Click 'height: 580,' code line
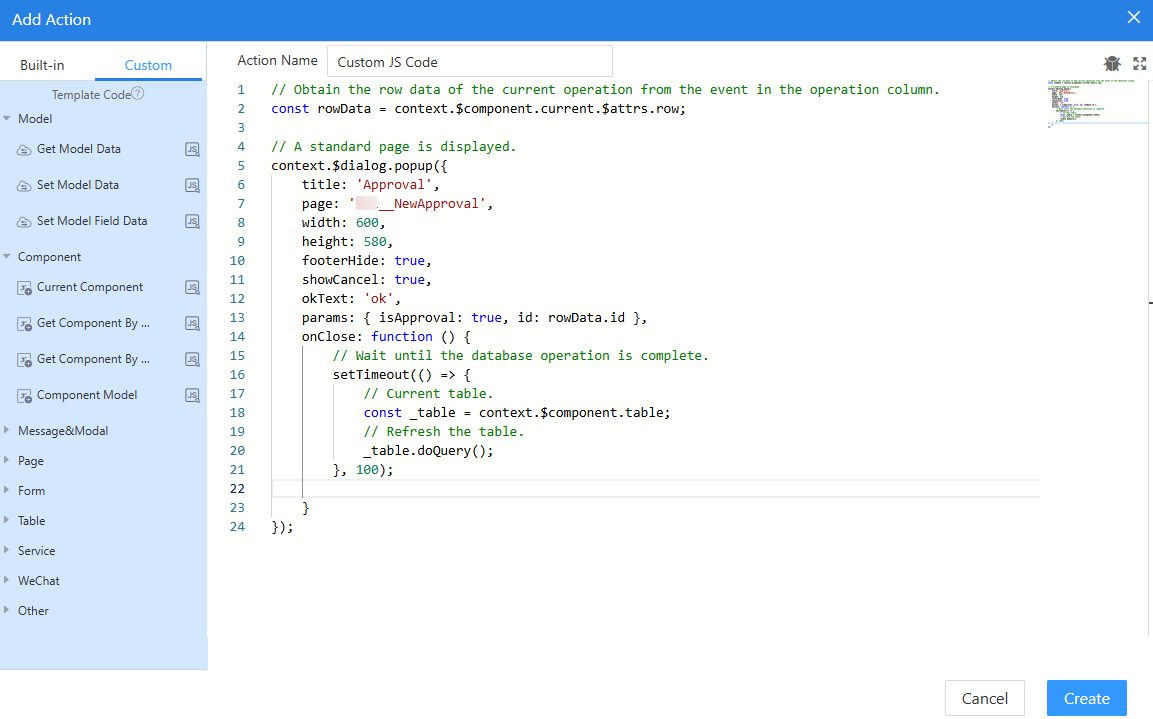1153x719 pixels. coord(348,242)
